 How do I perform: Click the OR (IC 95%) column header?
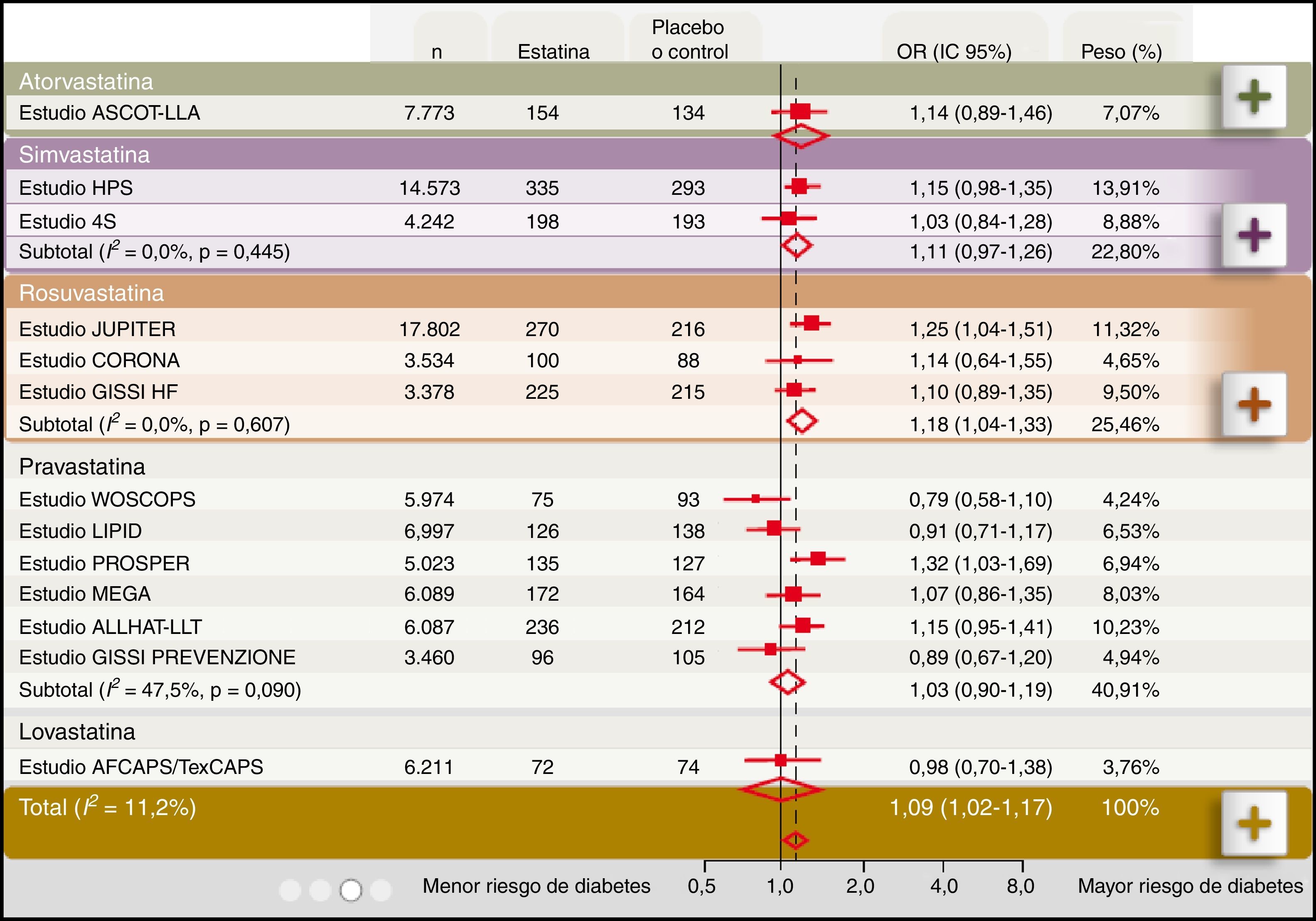coord(954,52)
